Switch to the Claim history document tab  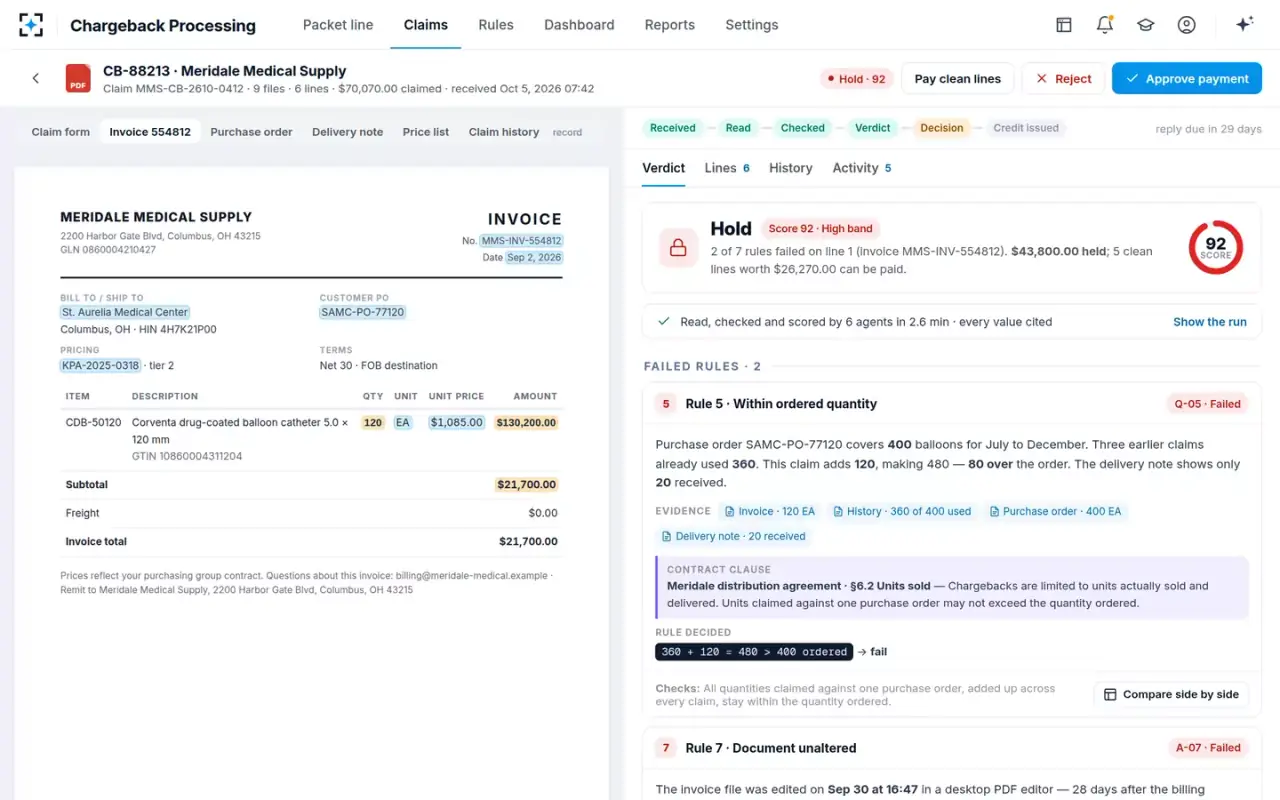click(504, 132)
